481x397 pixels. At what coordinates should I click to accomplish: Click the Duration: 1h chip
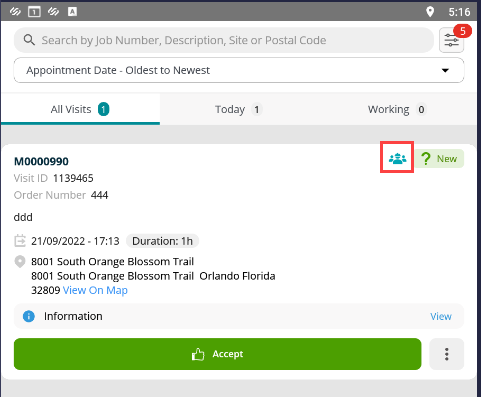162,241
